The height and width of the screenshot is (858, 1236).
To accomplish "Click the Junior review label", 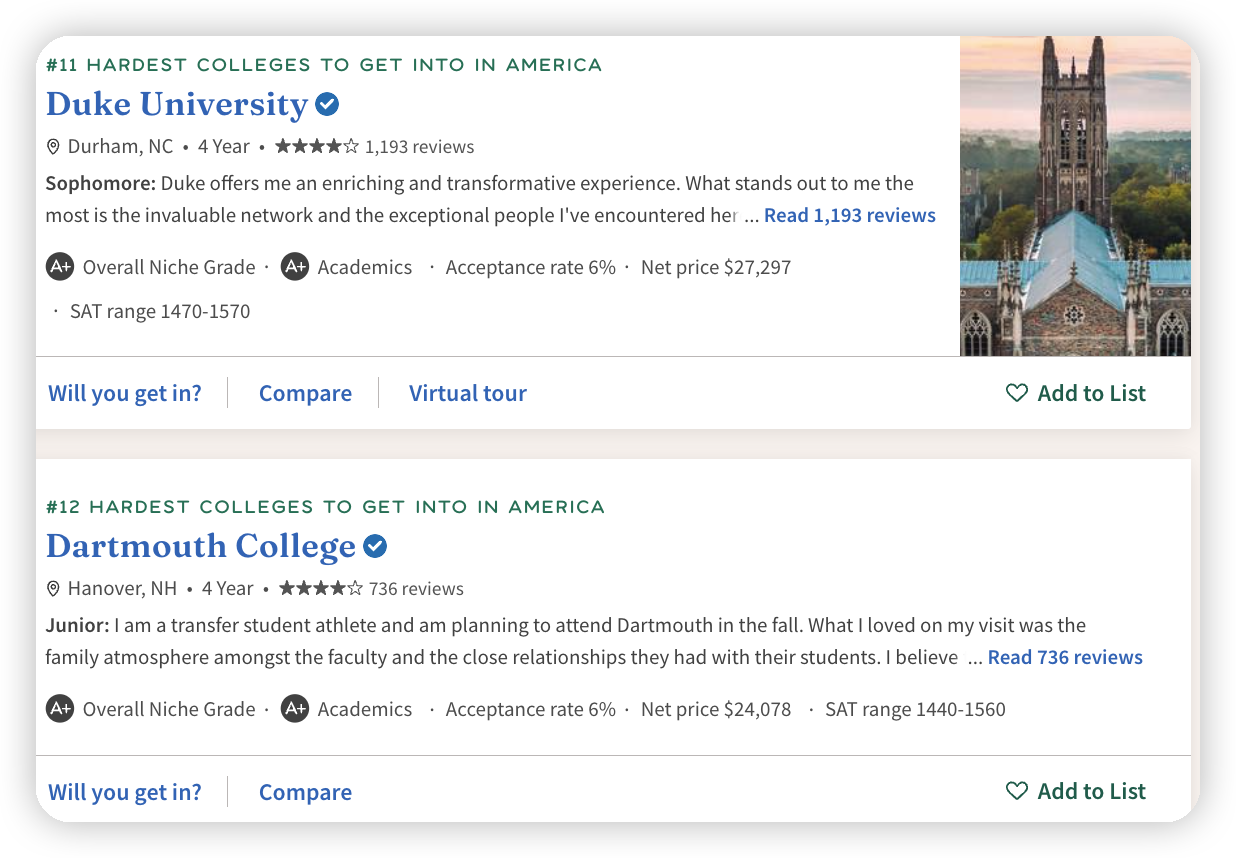I will tap(78, 625).
